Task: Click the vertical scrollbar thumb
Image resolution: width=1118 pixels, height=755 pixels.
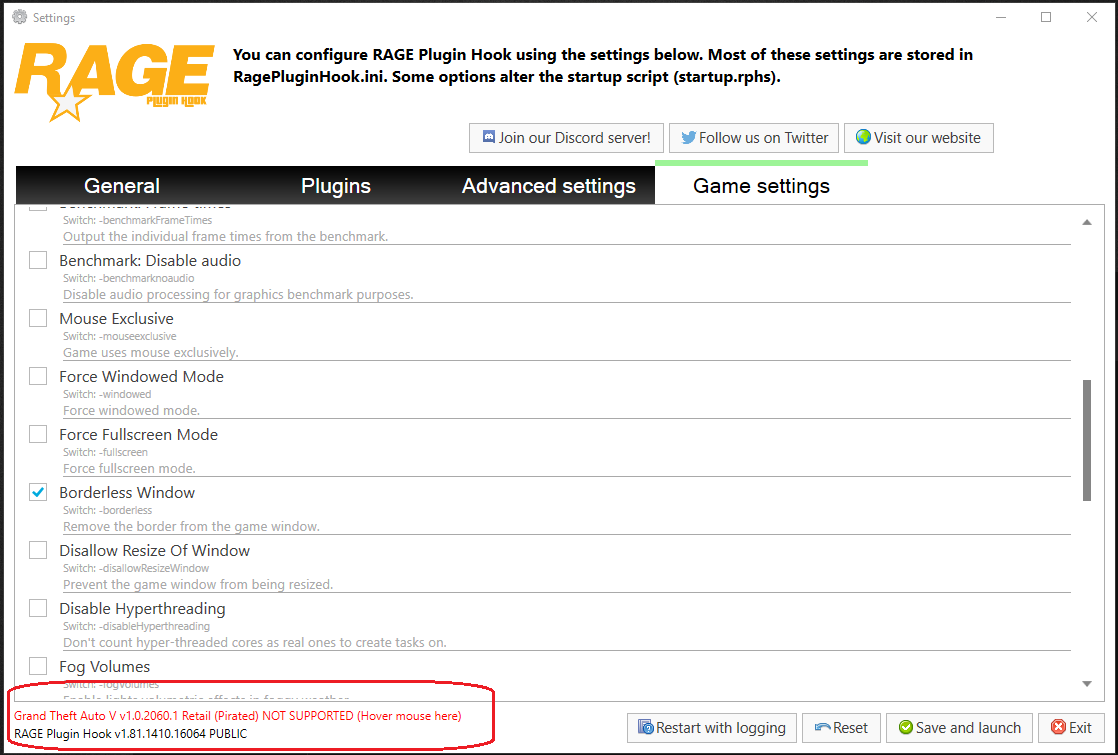Action: [1087, 440]
